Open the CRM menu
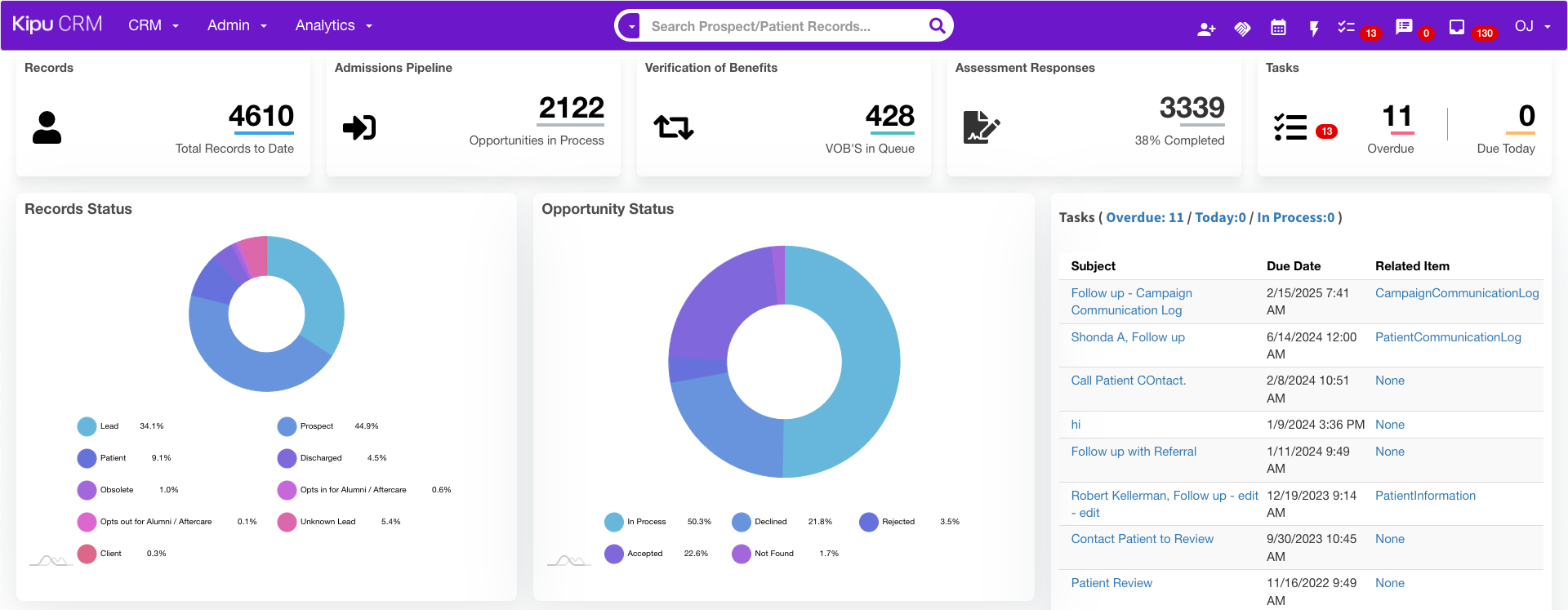The width and height of the screenshot is (1568, 610). (153, 25)
